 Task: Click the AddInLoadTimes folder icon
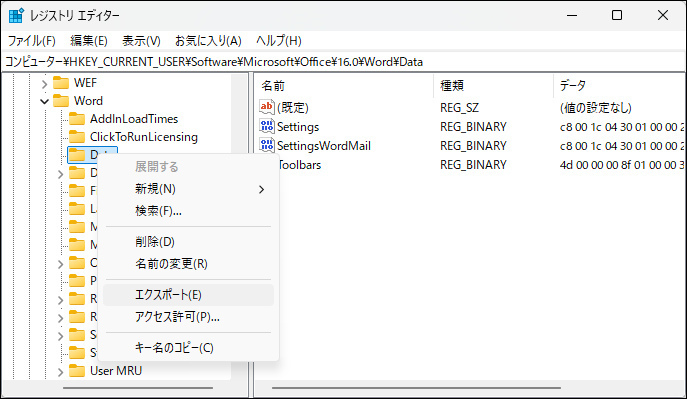(77, 119)
